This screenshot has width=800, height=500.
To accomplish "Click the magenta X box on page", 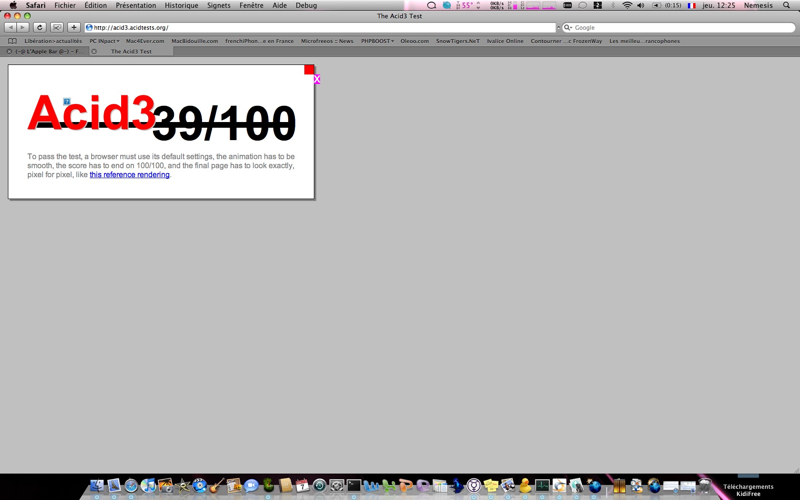I will pyautogui.click(x=317, y=79).
